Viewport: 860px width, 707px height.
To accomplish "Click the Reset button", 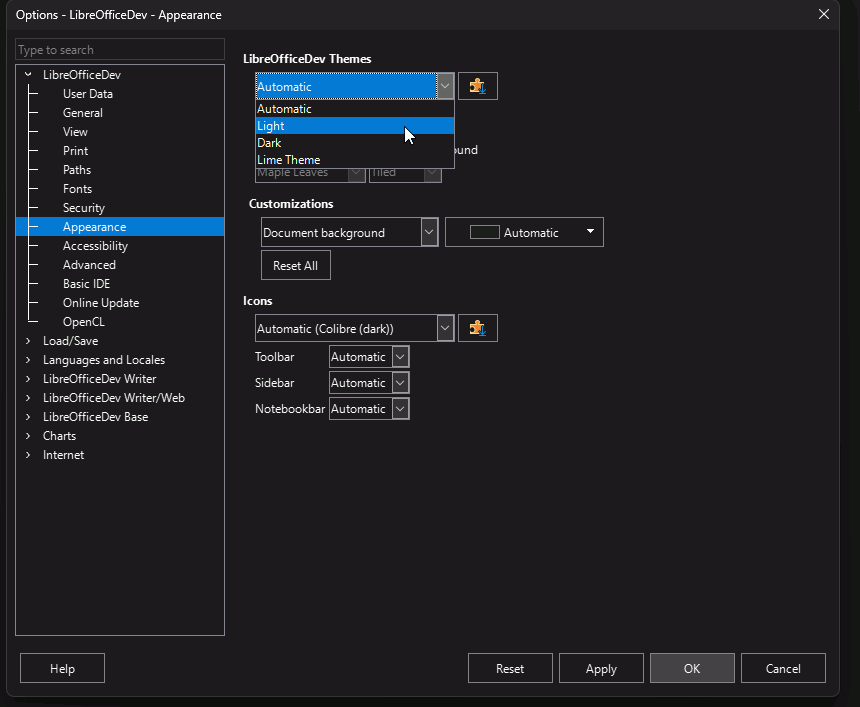I will tap(510, 668).
